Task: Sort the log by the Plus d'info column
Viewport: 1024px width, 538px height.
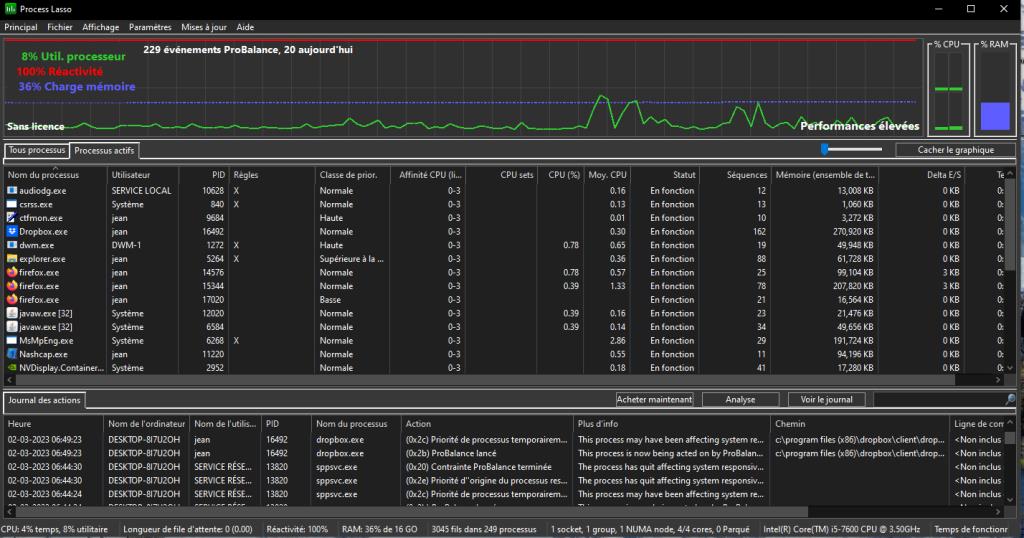Action: [x=672, y=424]
